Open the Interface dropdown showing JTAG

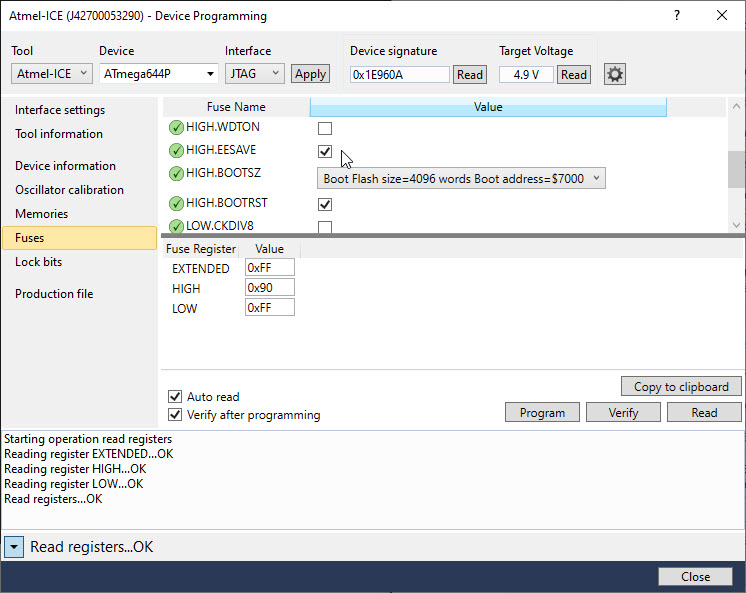click(x=255, y=74)
